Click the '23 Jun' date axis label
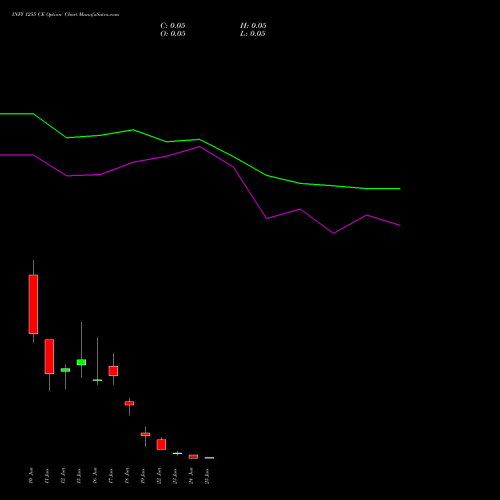 175,476
